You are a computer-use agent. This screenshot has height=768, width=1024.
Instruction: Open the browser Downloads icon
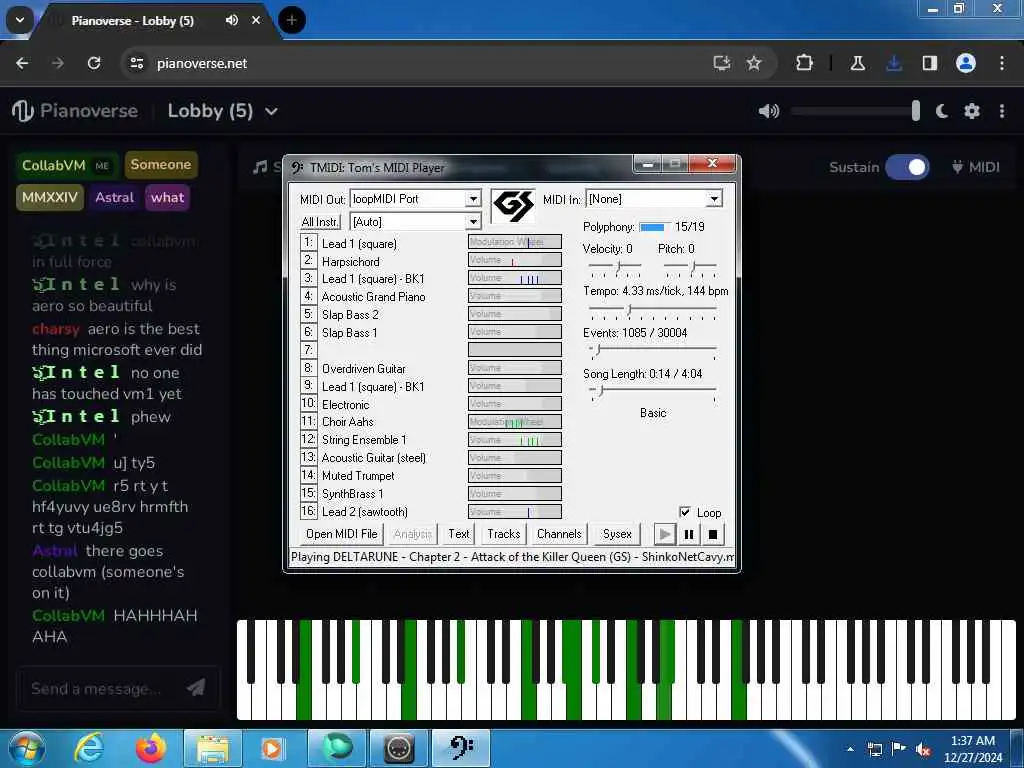tap(894, 63)
